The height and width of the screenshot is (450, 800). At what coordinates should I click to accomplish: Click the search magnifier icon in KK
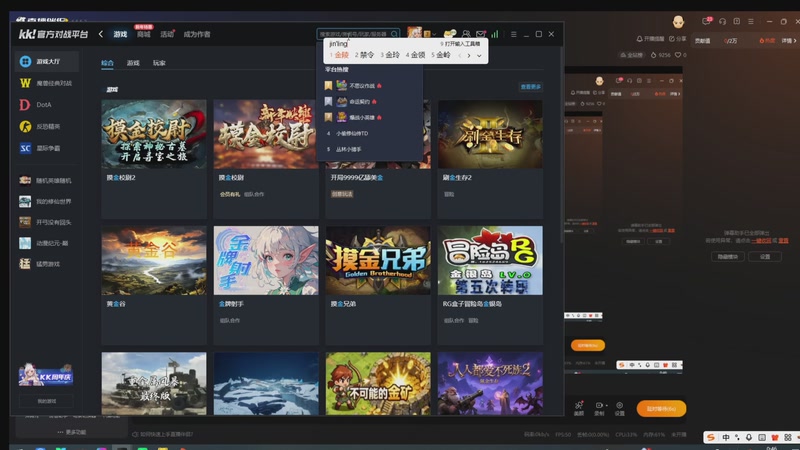pos(394,34)
